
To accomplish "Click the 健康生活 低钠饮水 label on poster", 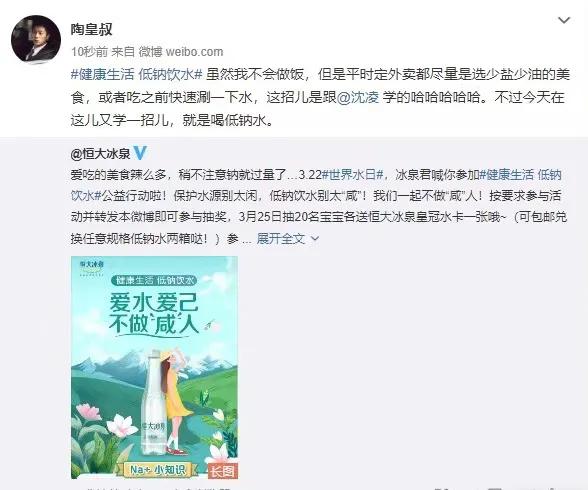I will pos(154,280).
